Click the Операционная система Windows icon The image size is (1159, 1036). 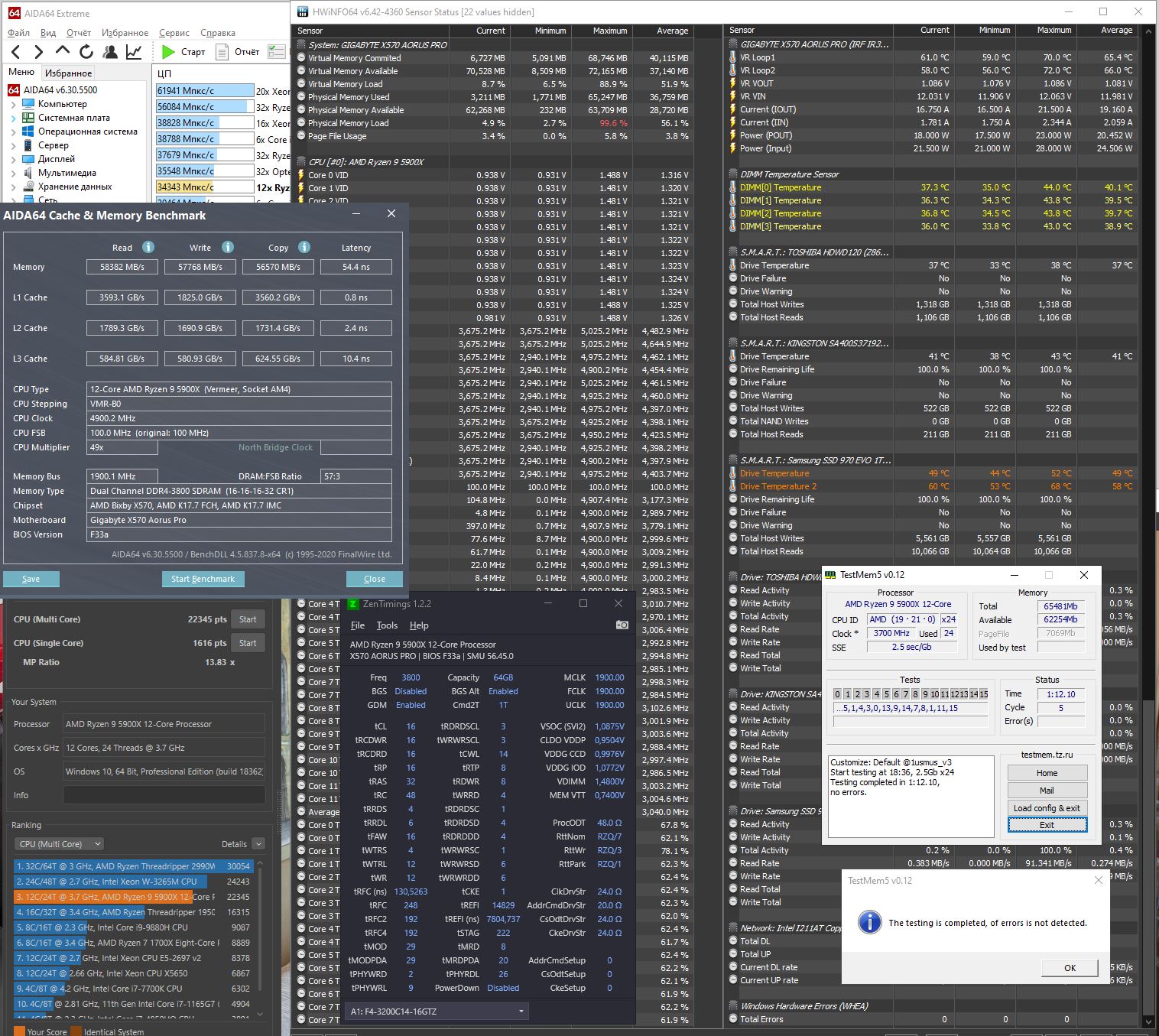coord(28,132)
